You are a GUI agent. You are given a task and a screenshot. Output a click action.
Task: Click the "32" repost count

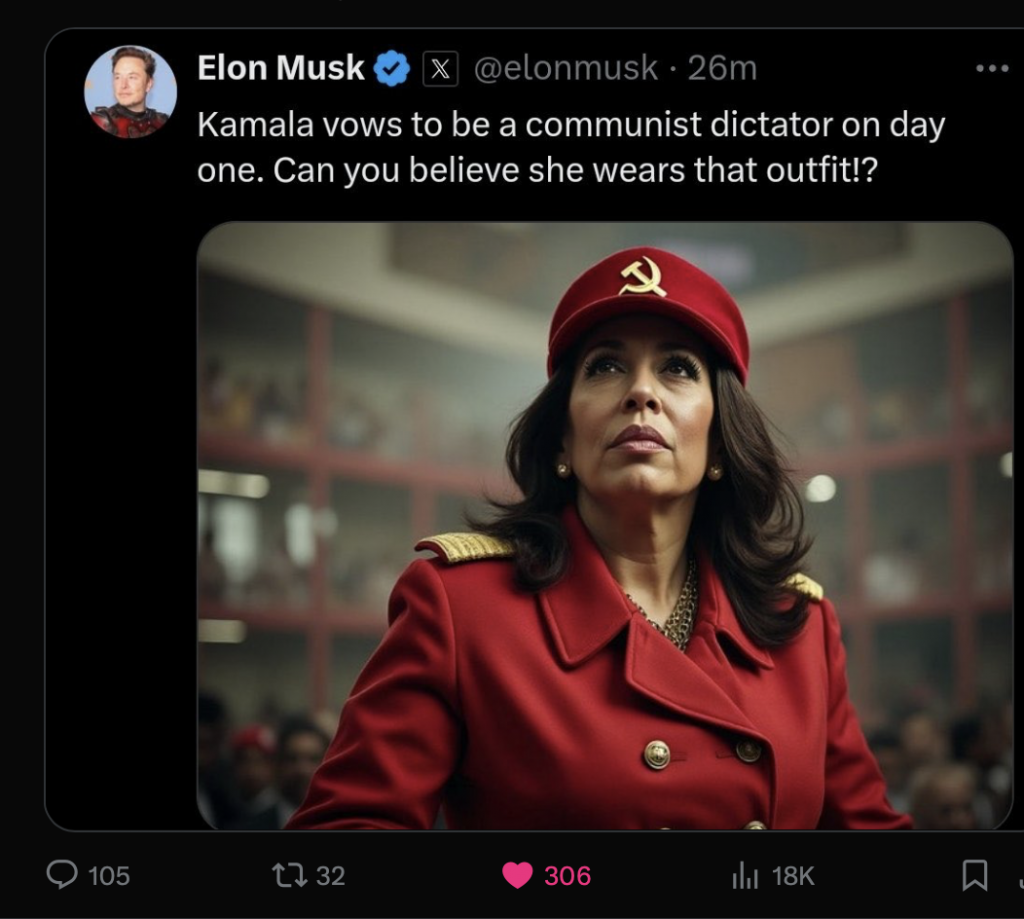(x=331, y=876)
